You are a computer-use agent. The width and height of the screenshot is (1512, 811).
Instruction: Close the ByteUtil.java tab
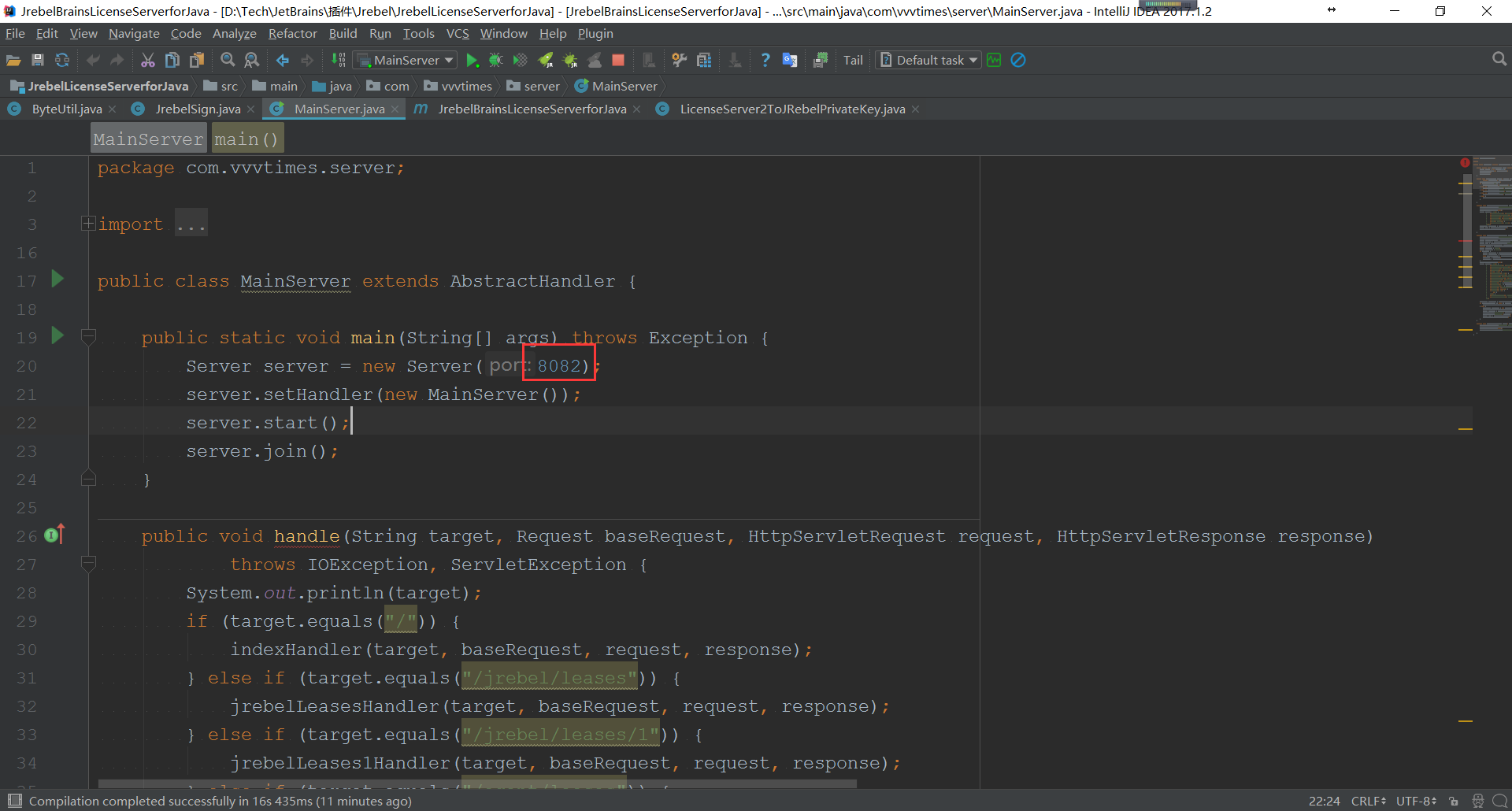113,109
